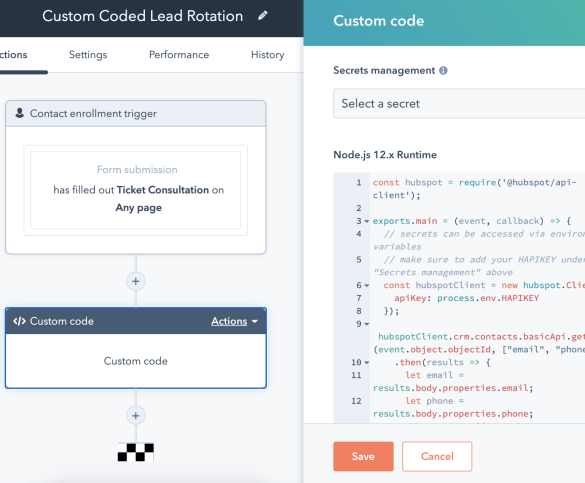The height and width of the screenshot is (483, 585).
Task: Open the Select a secret dropdown
Action: point(459,104)
